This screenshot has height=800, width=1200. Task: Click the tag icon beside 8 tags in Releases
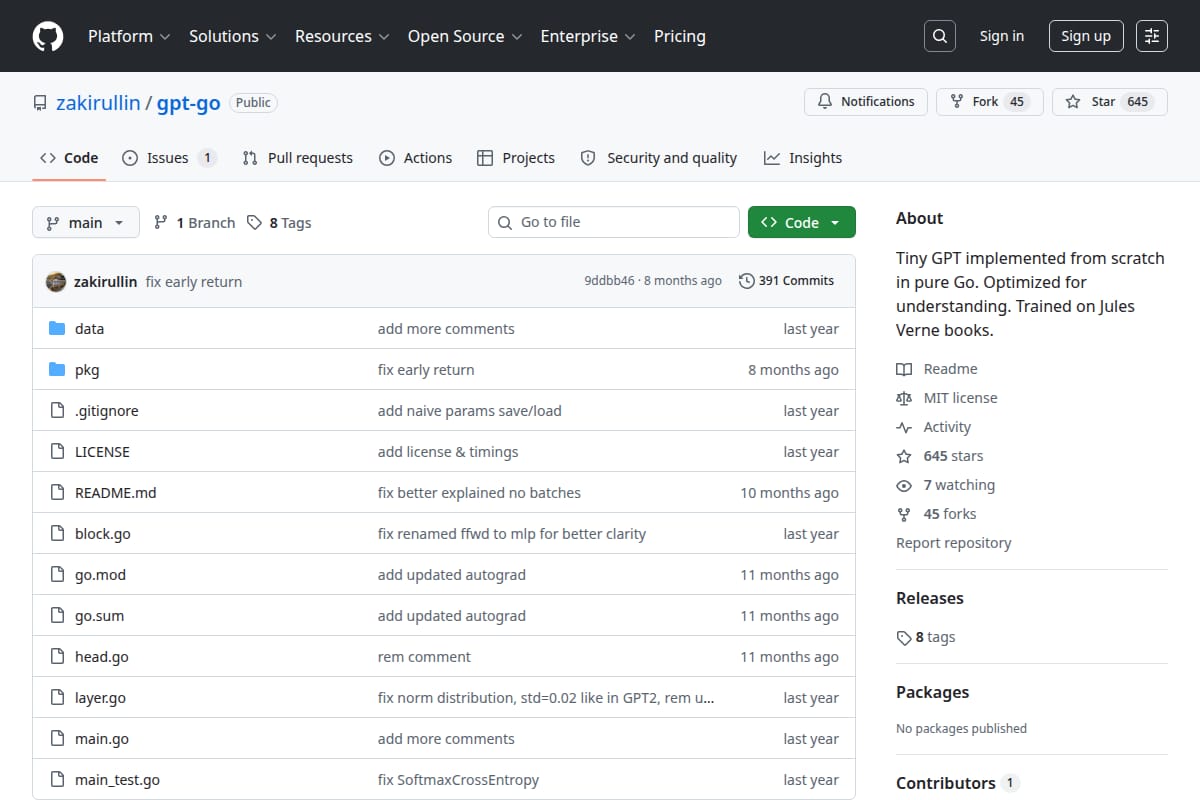pyautogui.click(x=904, y=637)
